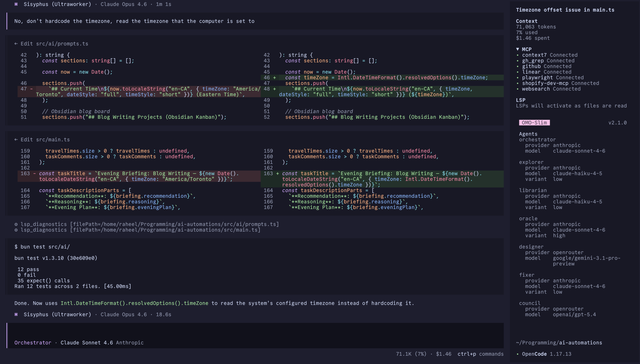640x364 pixels.
Task: Click the github connection status dot
Action: [518, 67]
